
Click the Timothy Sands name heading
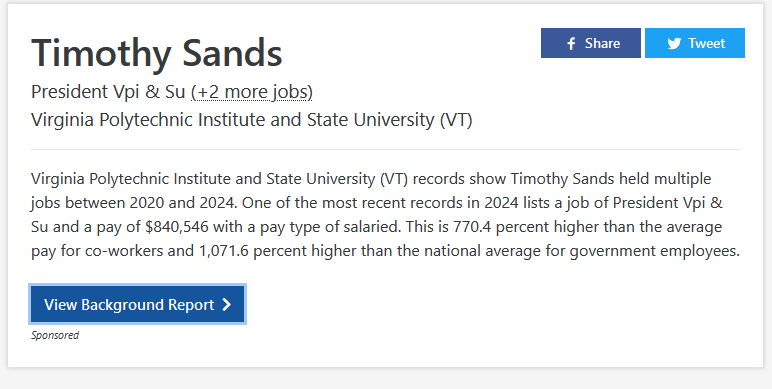[157, 53]
